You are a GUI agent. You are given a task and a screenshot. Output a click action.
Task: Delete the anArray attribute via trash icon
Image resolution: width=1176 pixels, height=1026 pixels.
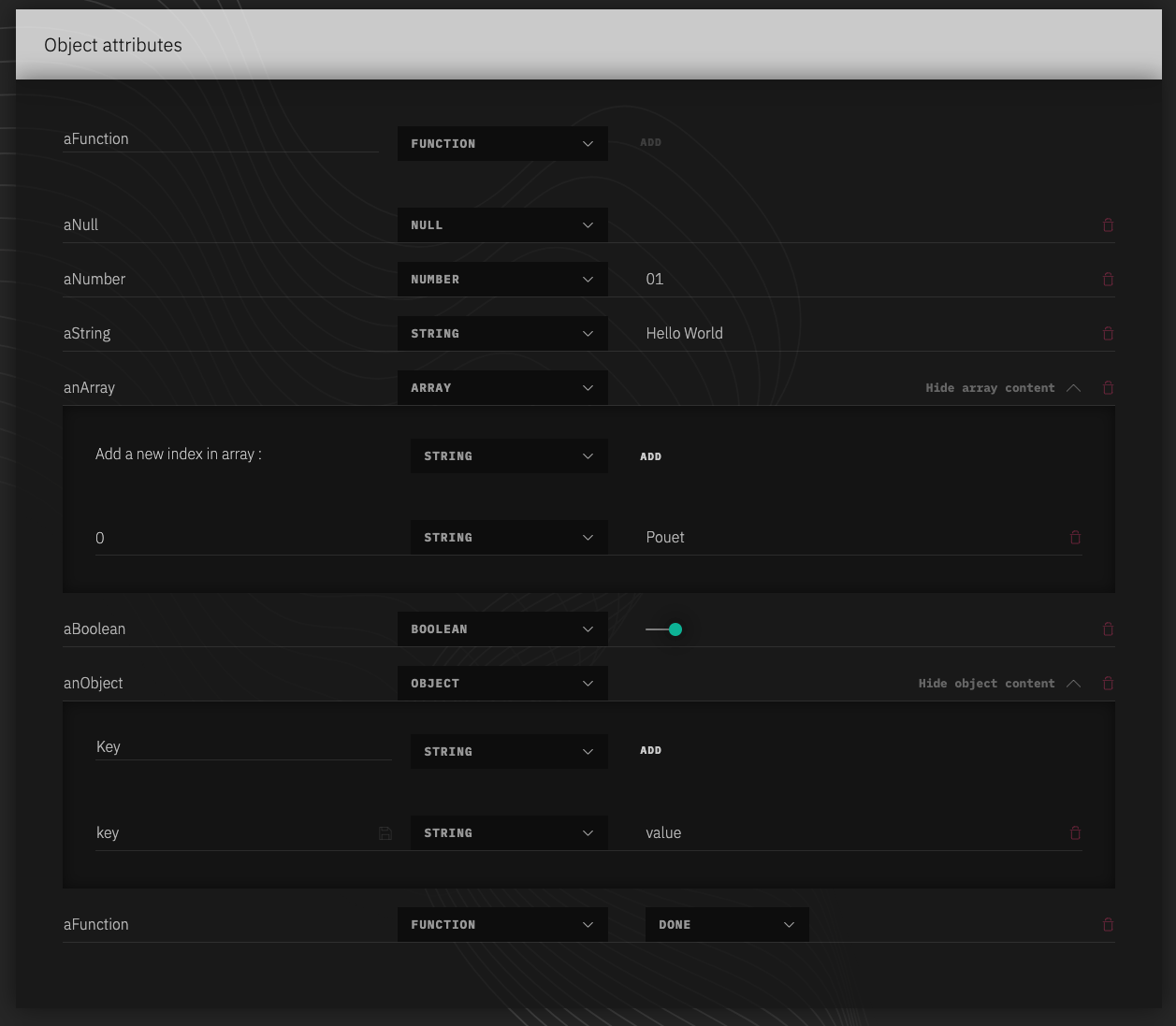[x=1108, y=387]
